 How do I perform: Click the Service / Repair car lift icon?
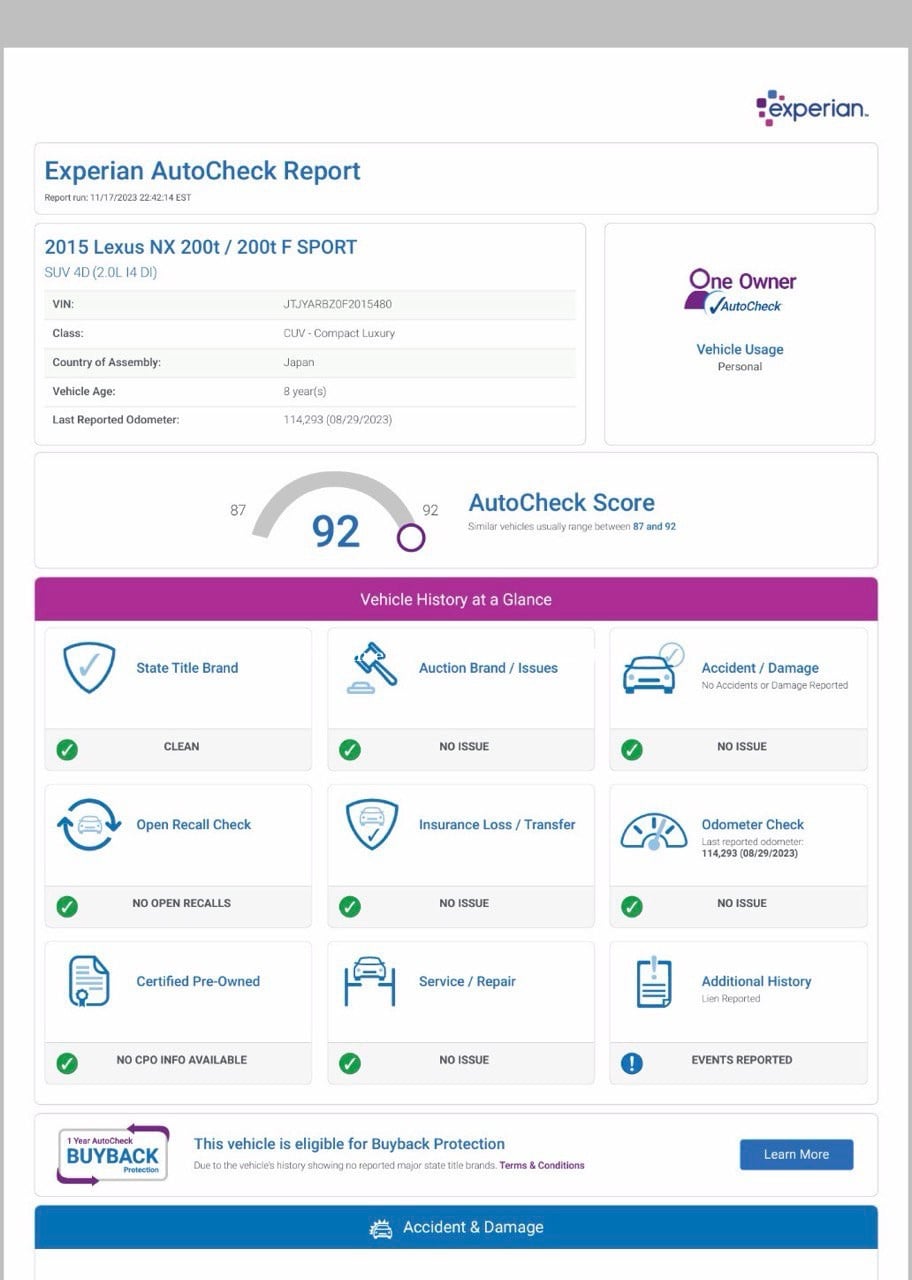click(x=371, y=981)
